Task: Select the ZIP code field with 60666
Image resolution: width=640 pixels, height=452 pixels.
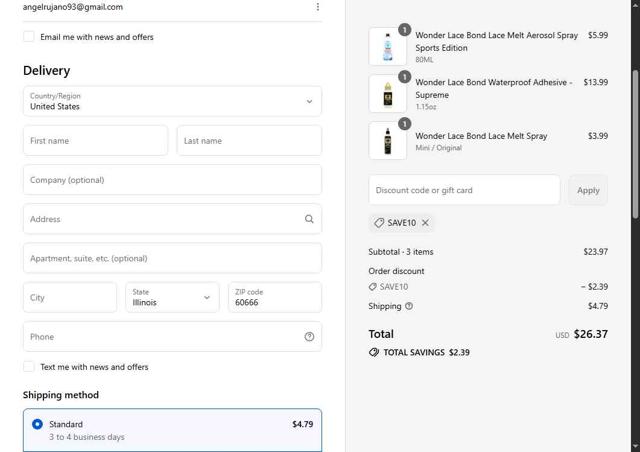Action: (275, 297)
